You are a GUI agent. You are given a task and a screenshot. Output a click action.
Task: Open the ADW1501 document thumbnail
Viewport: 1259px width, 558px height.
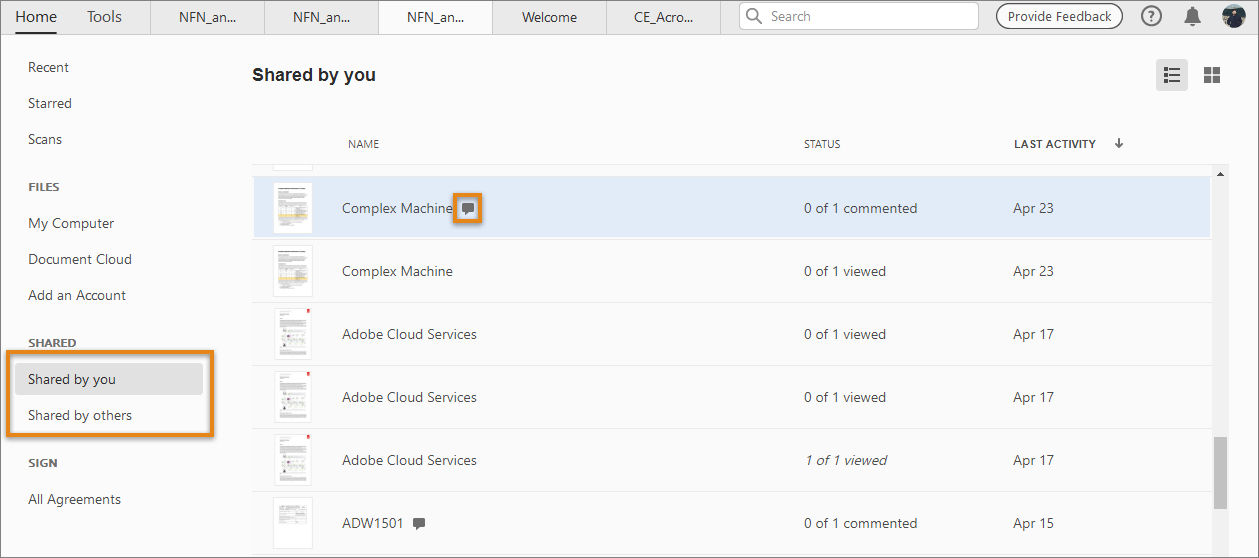coord(293,523)
